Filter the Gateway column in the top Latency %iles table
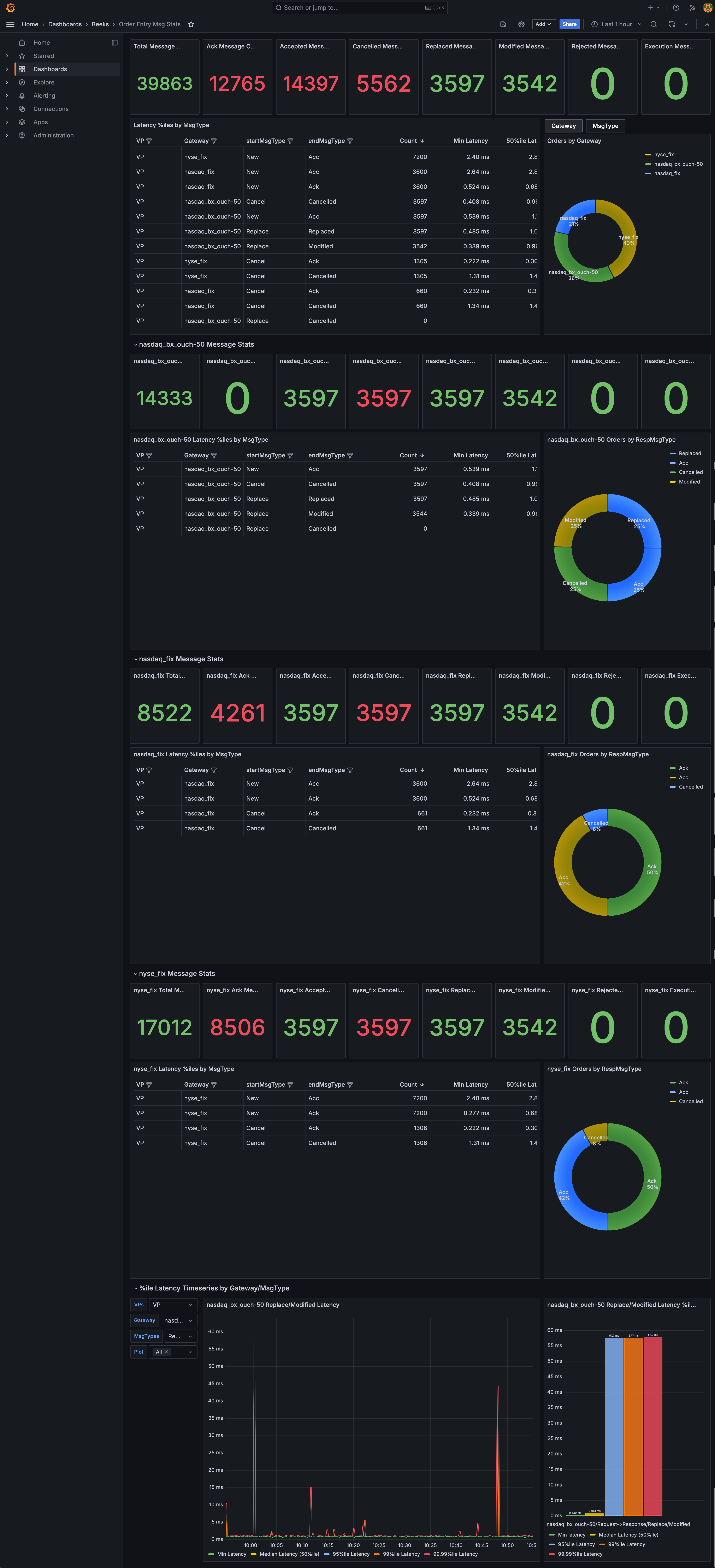 (x=214, y=141)
